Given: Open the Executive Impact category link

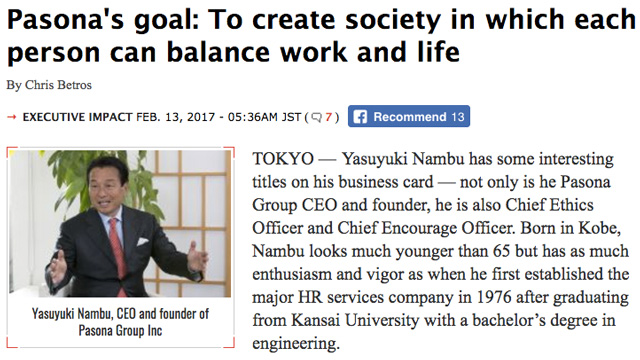Looking at the screenshot, I should 77,117.
